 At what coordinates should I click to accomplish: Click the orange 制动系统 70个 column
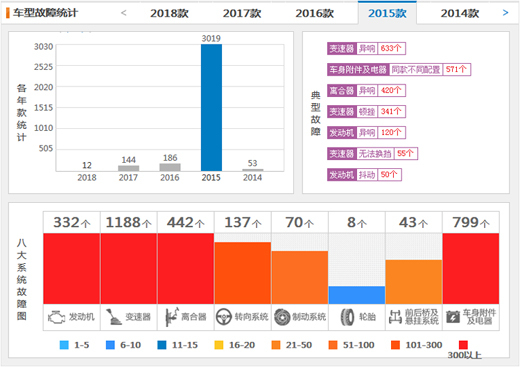300,278
